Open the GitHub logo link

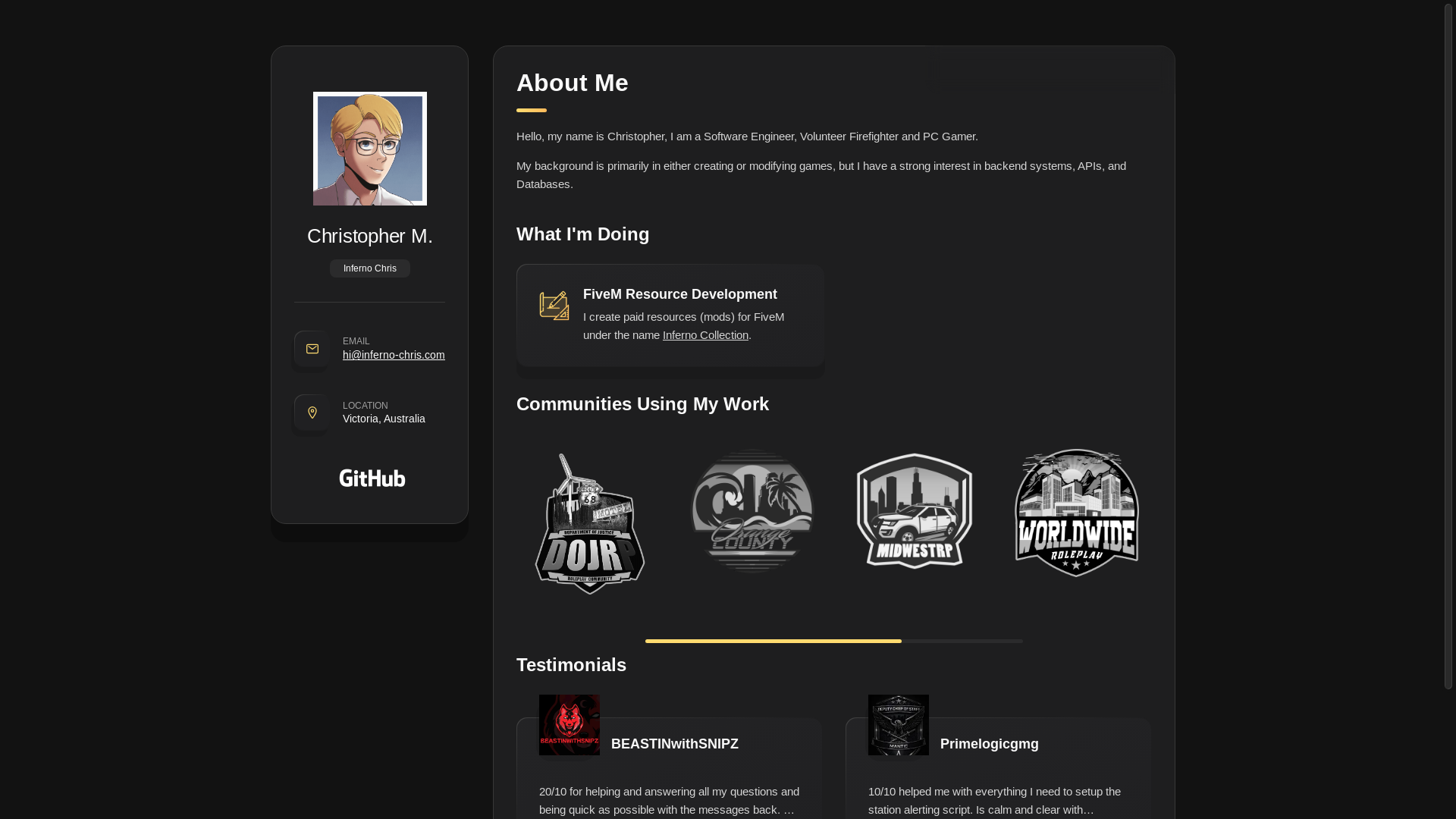point(372,478)
